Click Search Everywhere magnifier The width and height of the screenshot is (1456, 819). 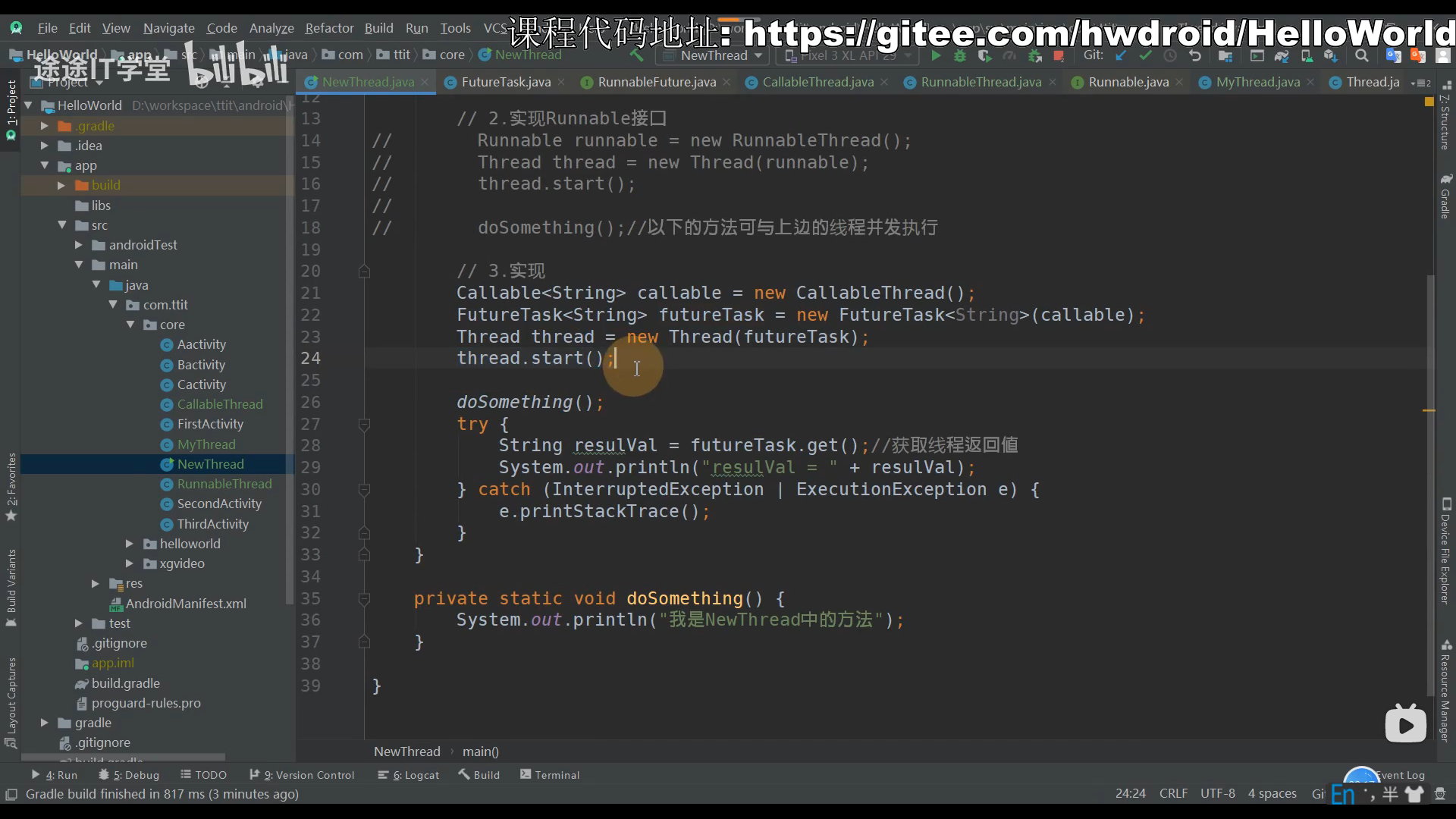[1362, 55]
